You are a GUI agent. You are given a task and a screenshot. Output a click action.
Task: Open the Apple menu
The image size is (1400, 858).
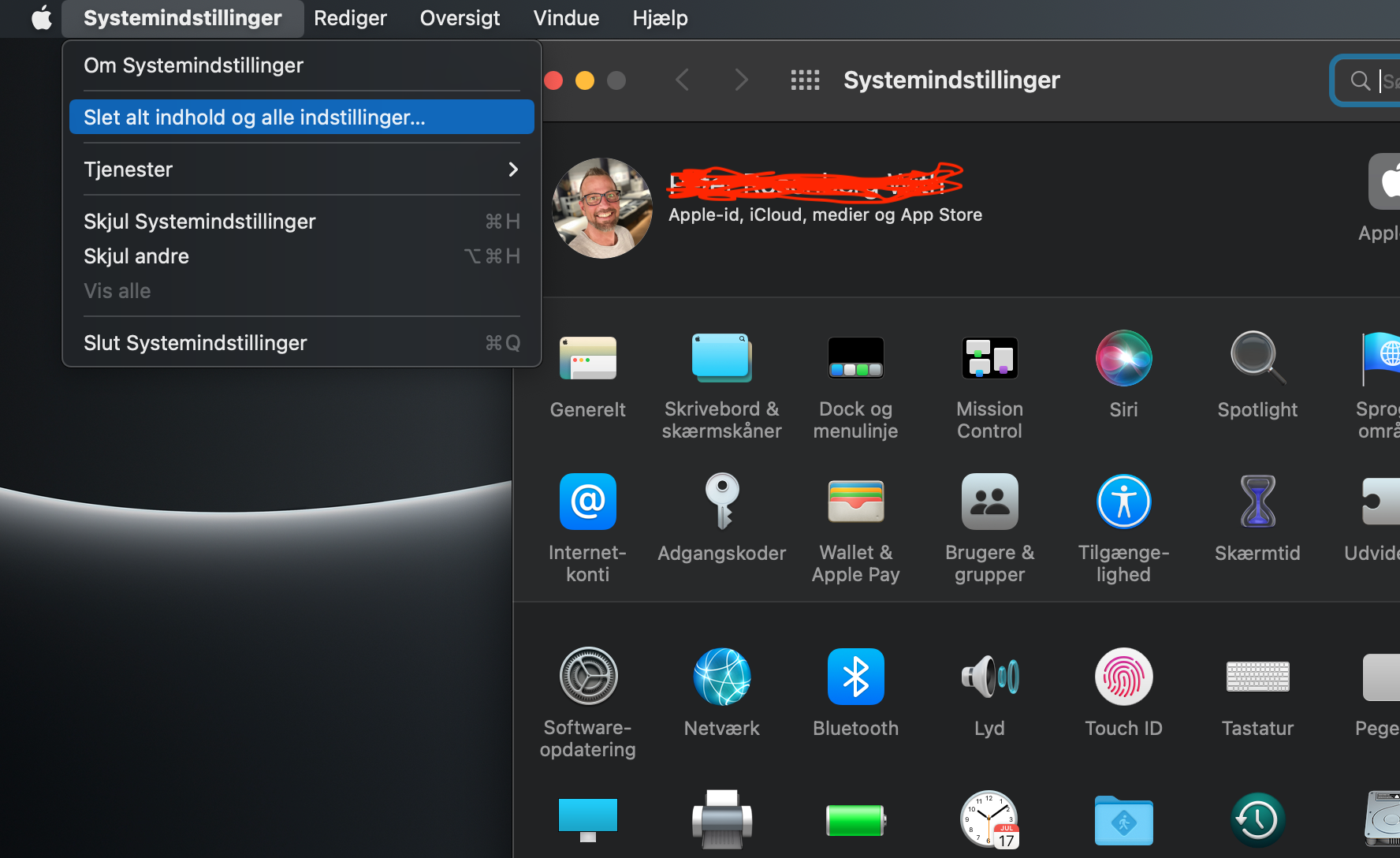pos(41,17)
